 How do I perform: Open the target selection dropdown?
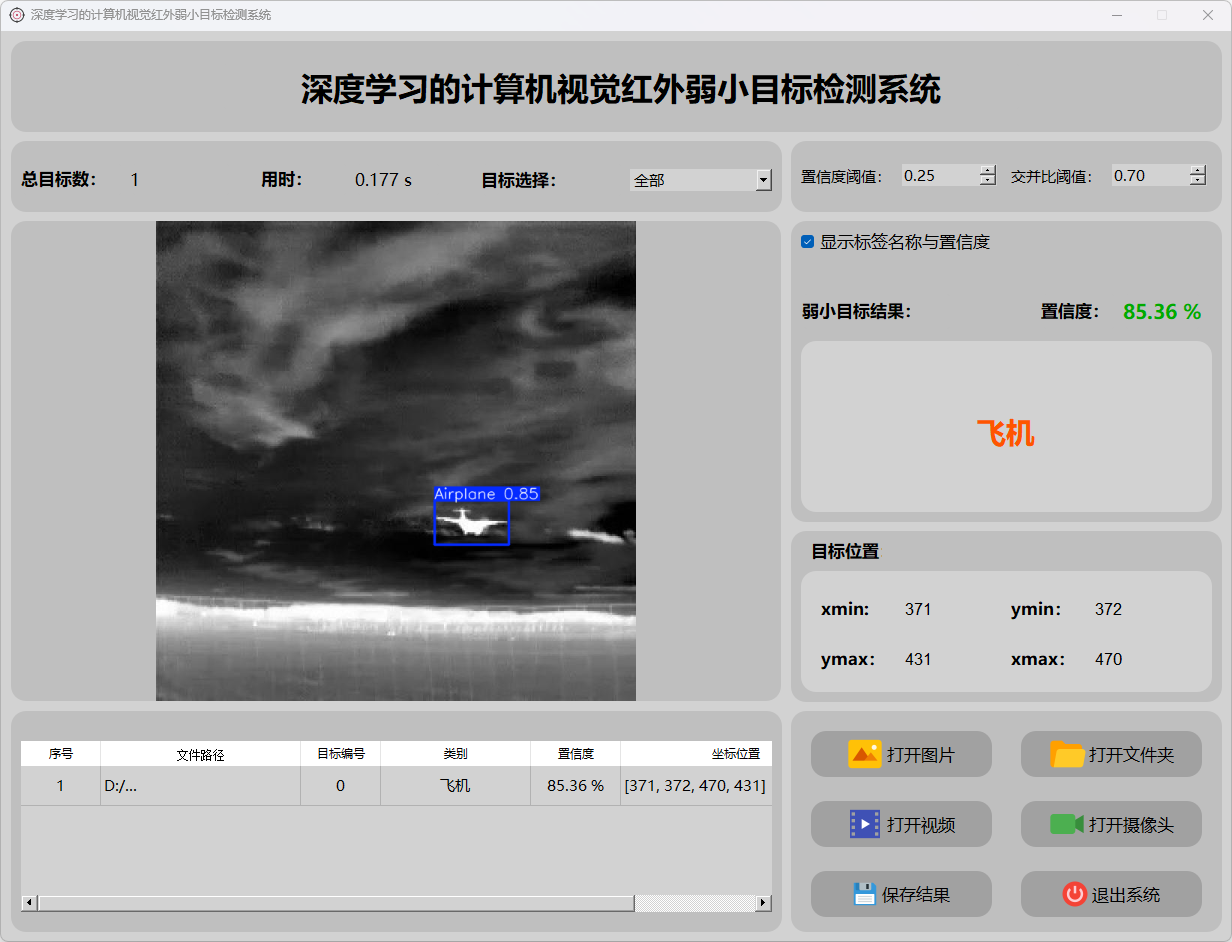point(763,180)
